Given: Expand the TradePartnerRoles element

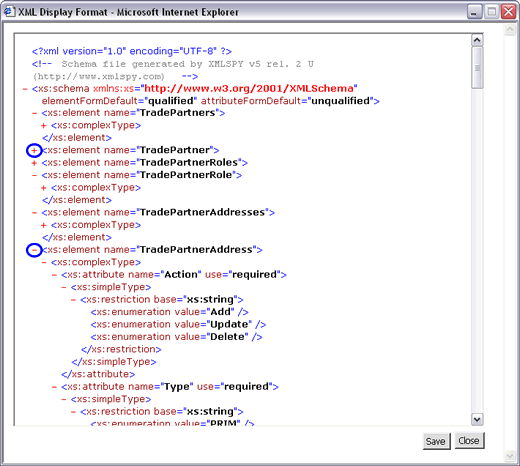Looking at the screenshot, I should coord(34,163).
